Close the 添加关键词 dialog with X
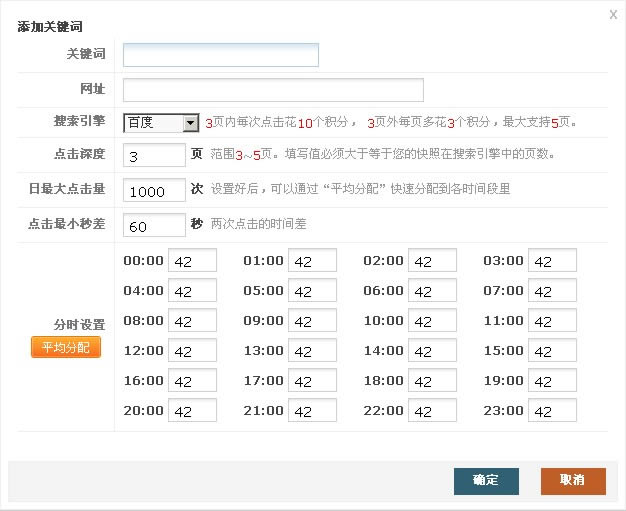 tap(612, 14)
